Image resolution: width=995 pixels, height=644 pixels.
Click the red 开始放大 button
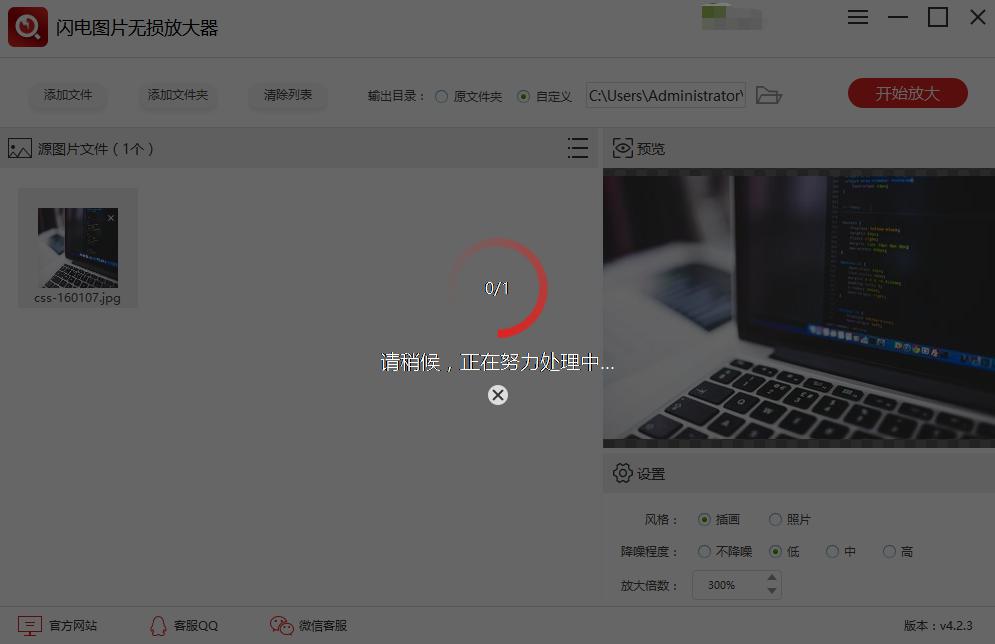click(x=907, y=93)
